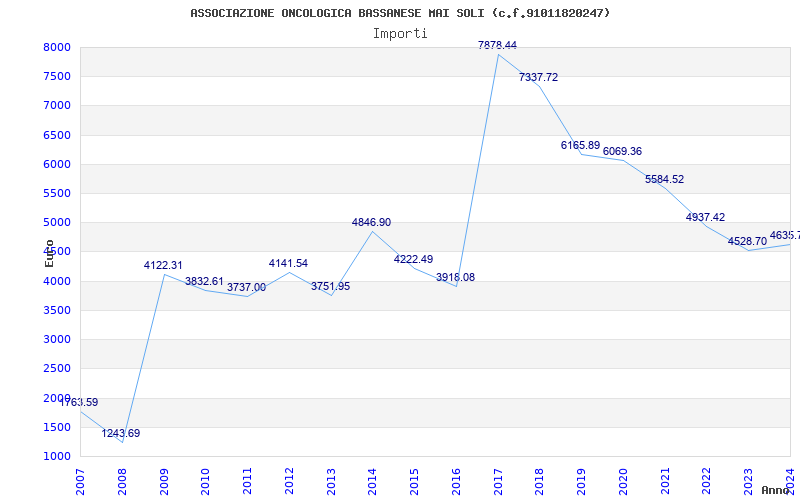Click the Euro axis label
This screenshot has height=500, width=800.
(49, 254)
